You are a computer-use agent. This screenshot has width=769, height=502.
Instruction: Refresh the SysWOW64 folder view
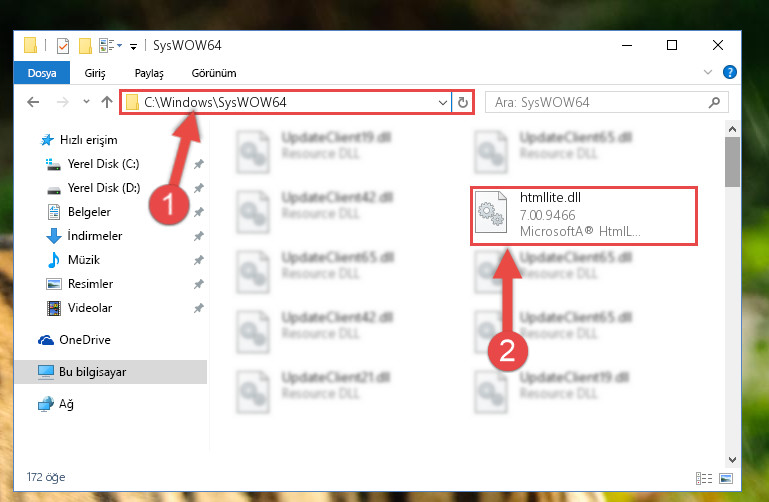(462, 102)
